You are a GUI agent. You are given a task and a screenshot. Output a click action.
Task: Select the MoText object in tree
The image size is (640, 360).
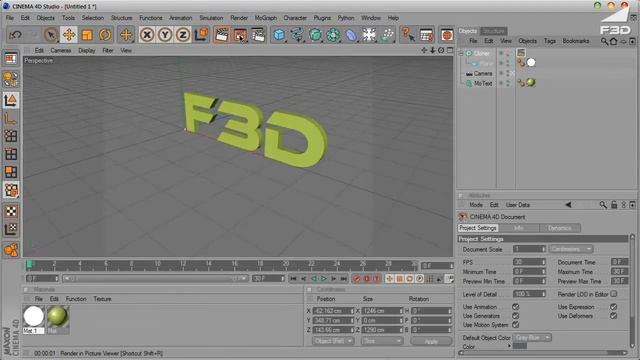[483, 83]
